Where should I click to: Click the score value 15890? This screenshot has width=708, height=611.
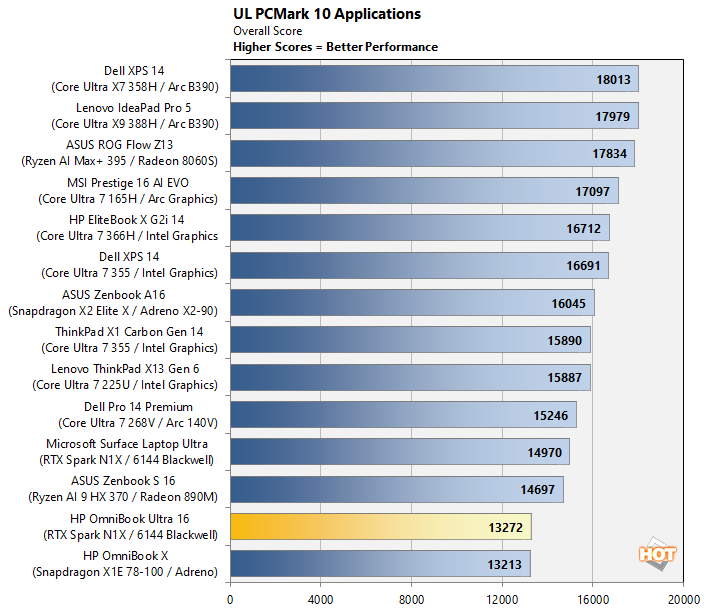tap(565, 341)
